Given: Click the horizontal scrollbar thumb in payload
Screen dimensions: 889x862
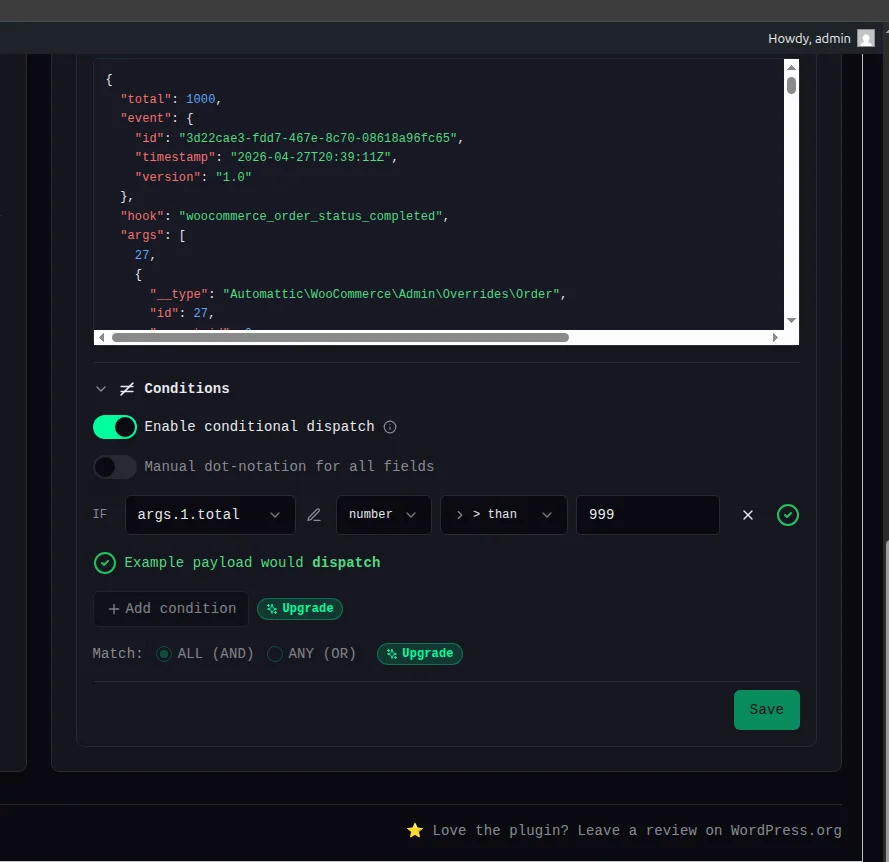Looking at the screenshot, I should (340, 337).
